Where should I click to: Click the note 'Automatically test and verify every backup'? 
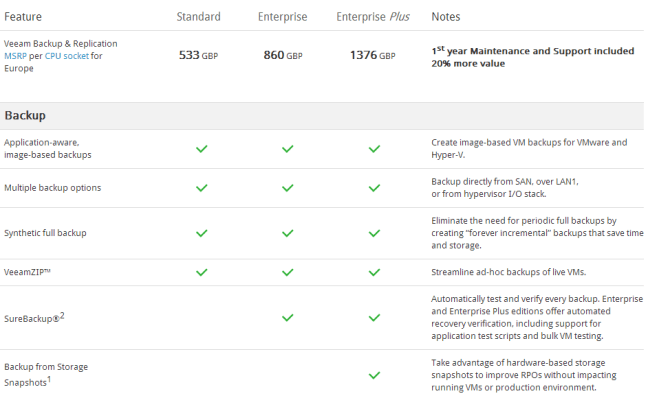pyautogui.click(x=537, y=317)
